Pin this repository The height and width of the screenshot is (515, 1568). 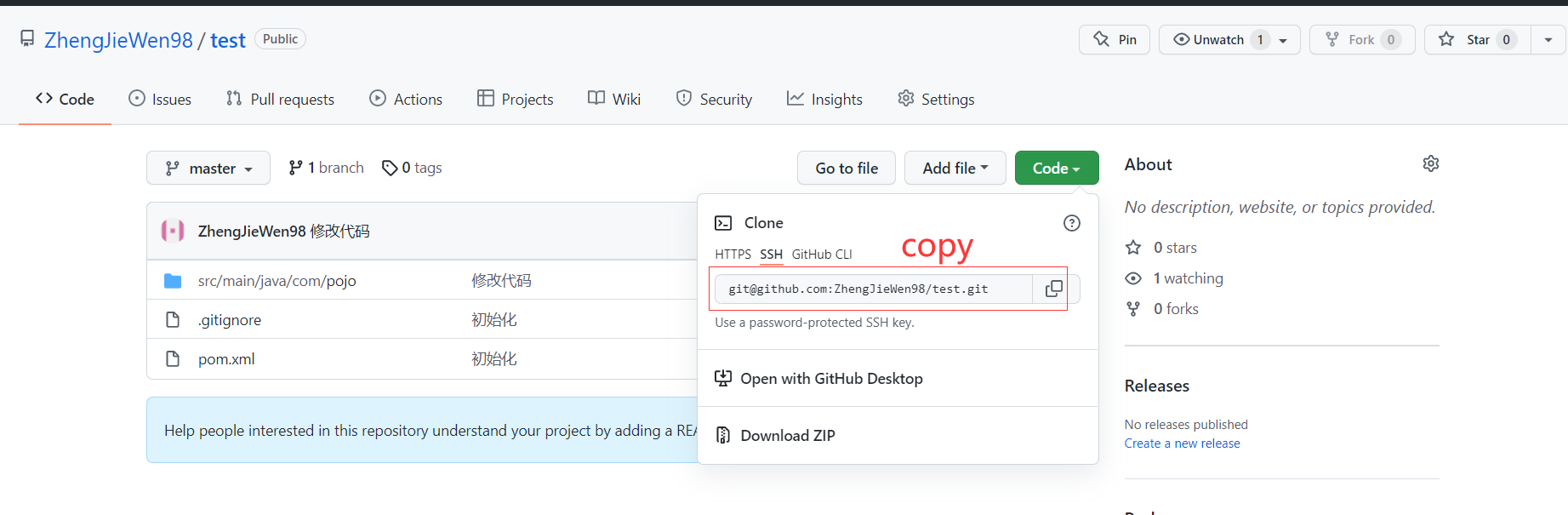pyautogui.click(x=1115, y=39)
